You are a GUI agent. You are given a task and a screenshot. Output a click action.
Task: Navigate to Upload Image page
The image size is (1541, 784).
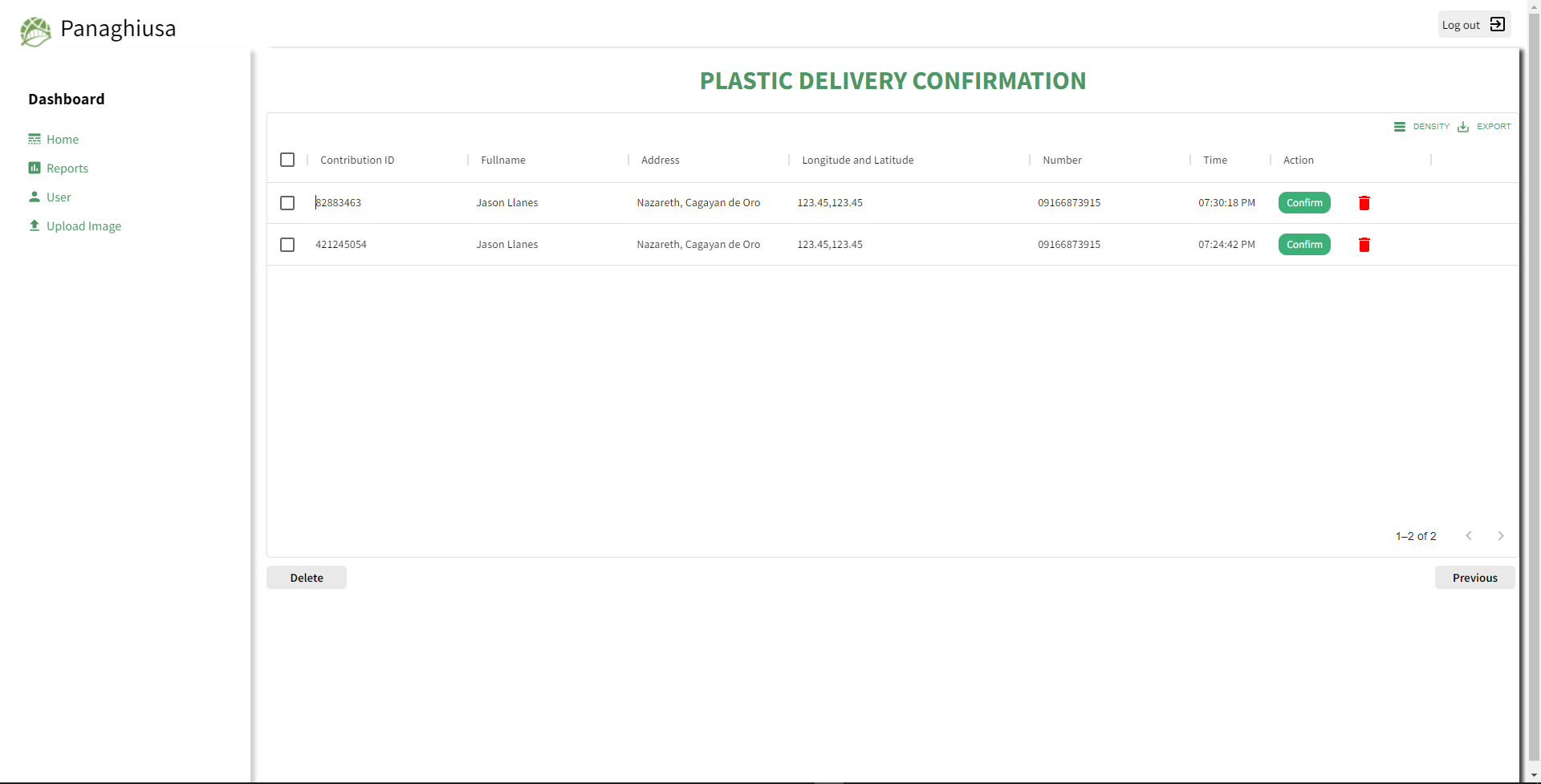click(83, 226)
